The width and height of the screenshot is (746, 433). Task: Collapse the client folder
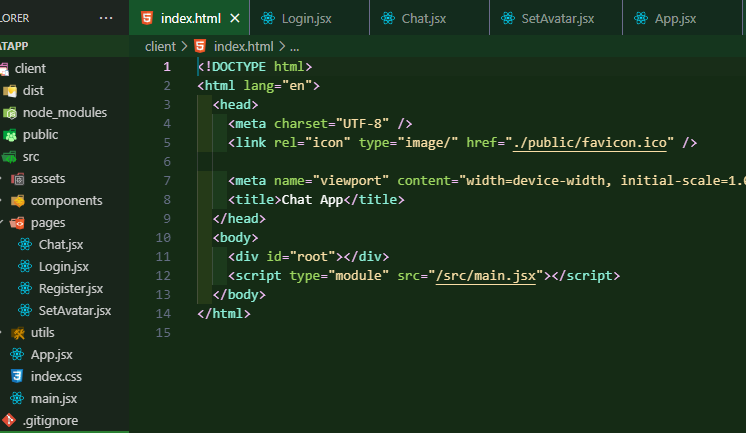[x=30, y=69]
